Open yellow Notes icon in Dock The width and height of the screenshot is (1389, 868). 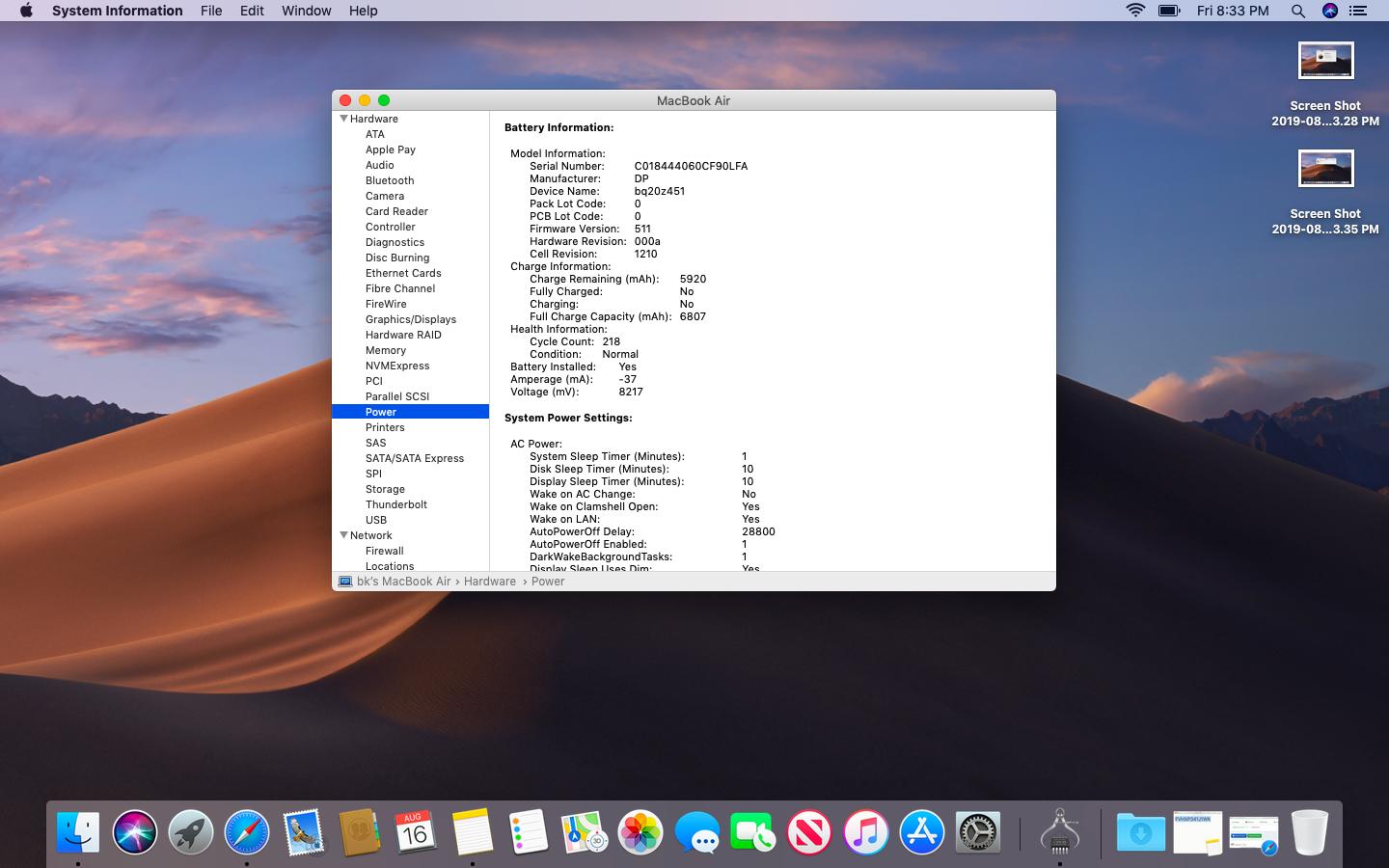(x=472, y=831)
